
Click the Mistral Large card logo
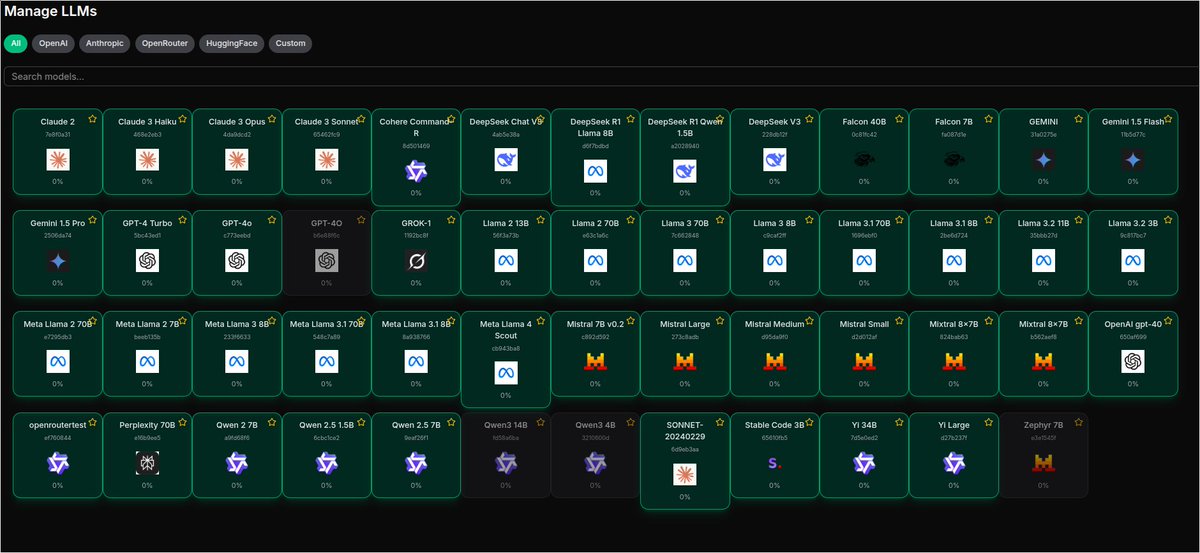[685, 361]
